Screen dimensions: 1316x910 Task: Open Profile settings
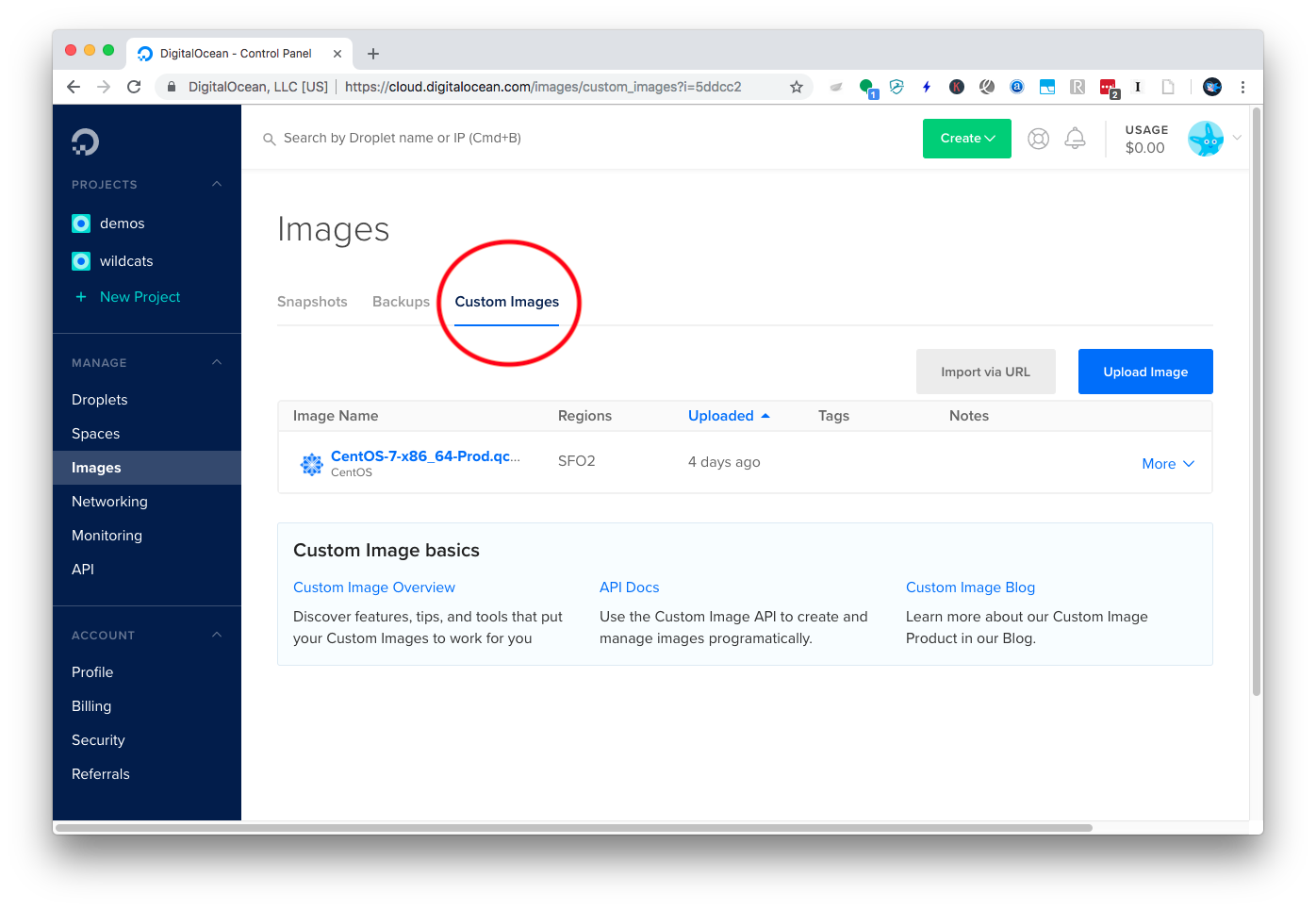[x=92, y=672]
